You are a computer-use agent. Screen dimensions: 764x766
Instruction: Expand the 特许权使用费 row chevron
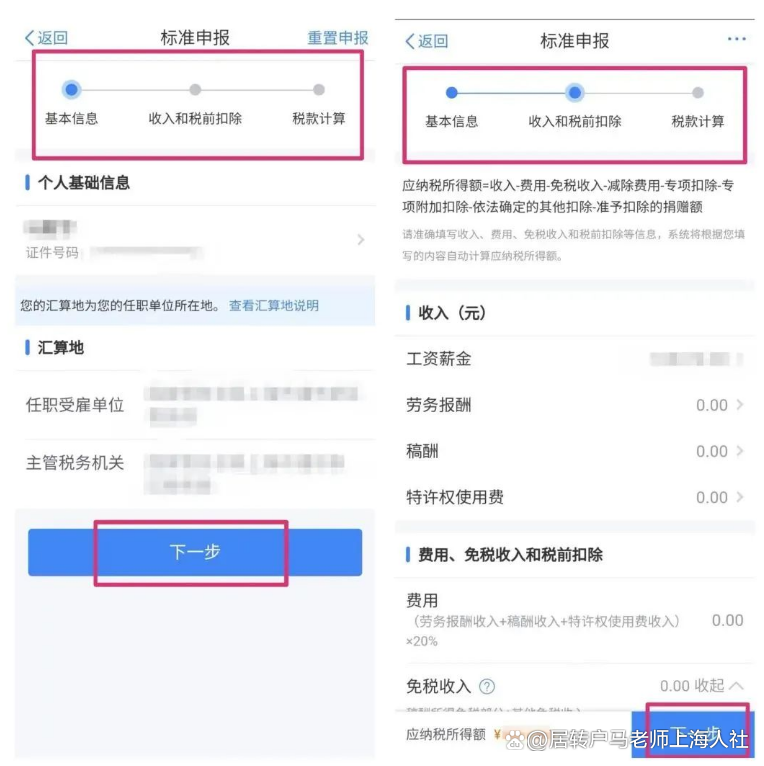[740, 497]
